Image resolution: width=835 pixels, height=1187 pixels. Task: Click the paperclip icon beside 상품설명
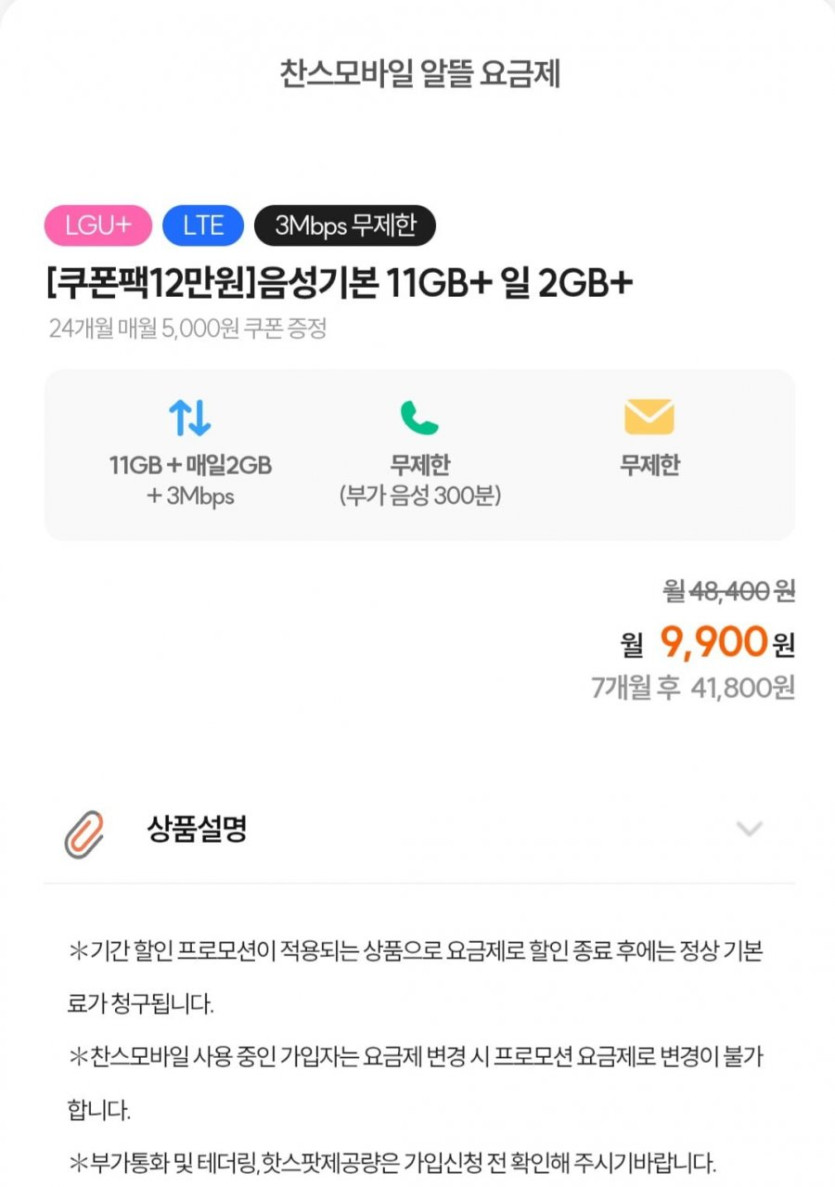pos(84,834)
